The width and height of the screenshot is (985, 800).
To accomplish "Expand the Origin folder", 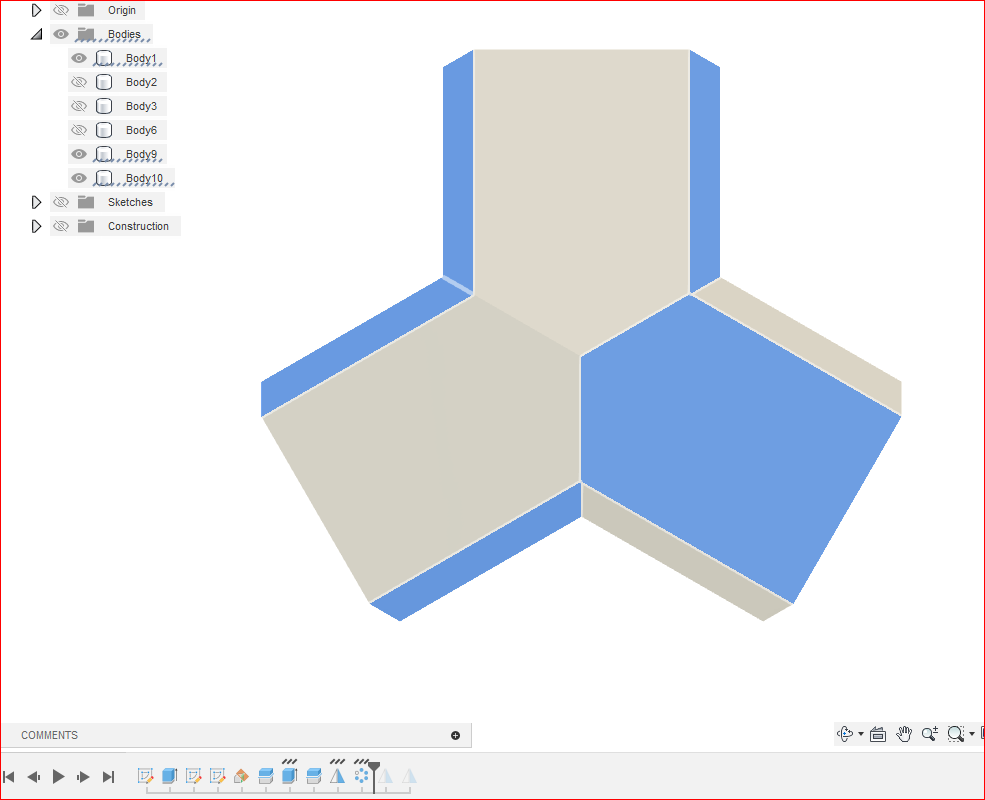I will 37,10.
